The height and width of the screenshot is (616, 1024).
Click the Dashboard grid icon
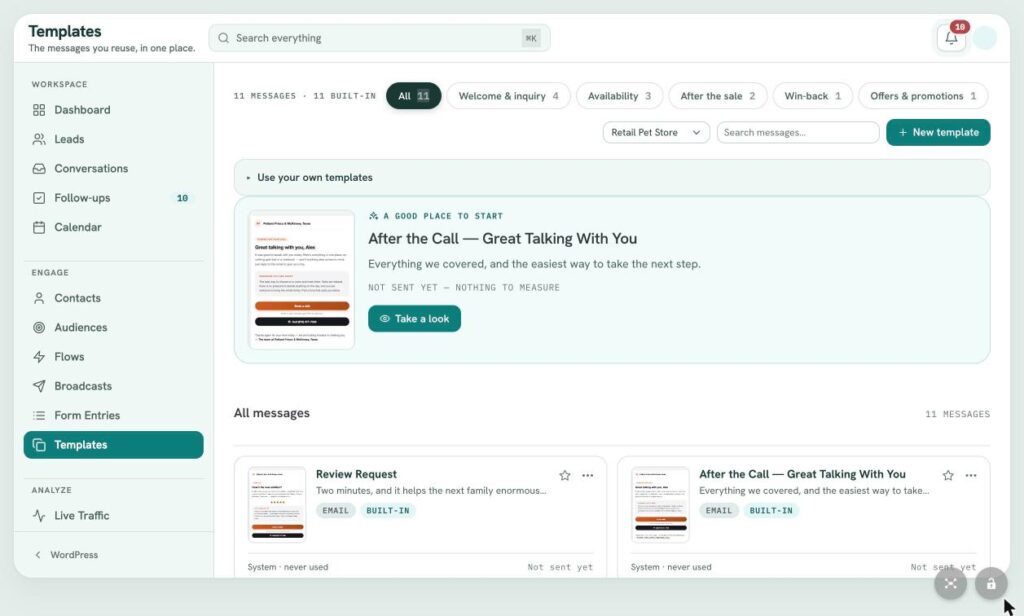click(39, 110)
